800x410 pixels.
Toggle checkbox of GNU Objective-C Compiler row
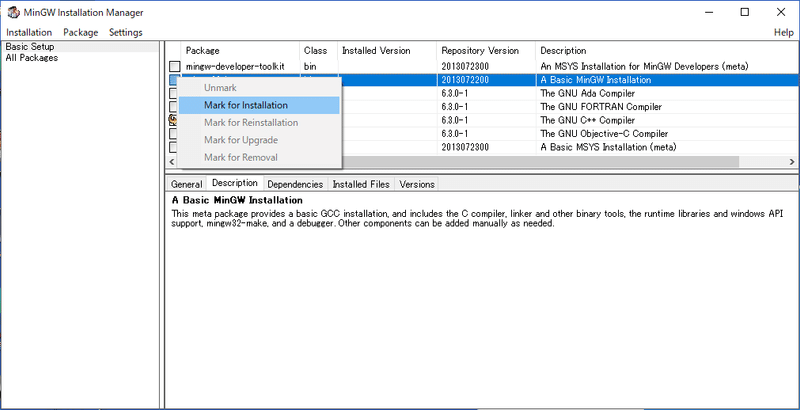(x=173, y=134)
